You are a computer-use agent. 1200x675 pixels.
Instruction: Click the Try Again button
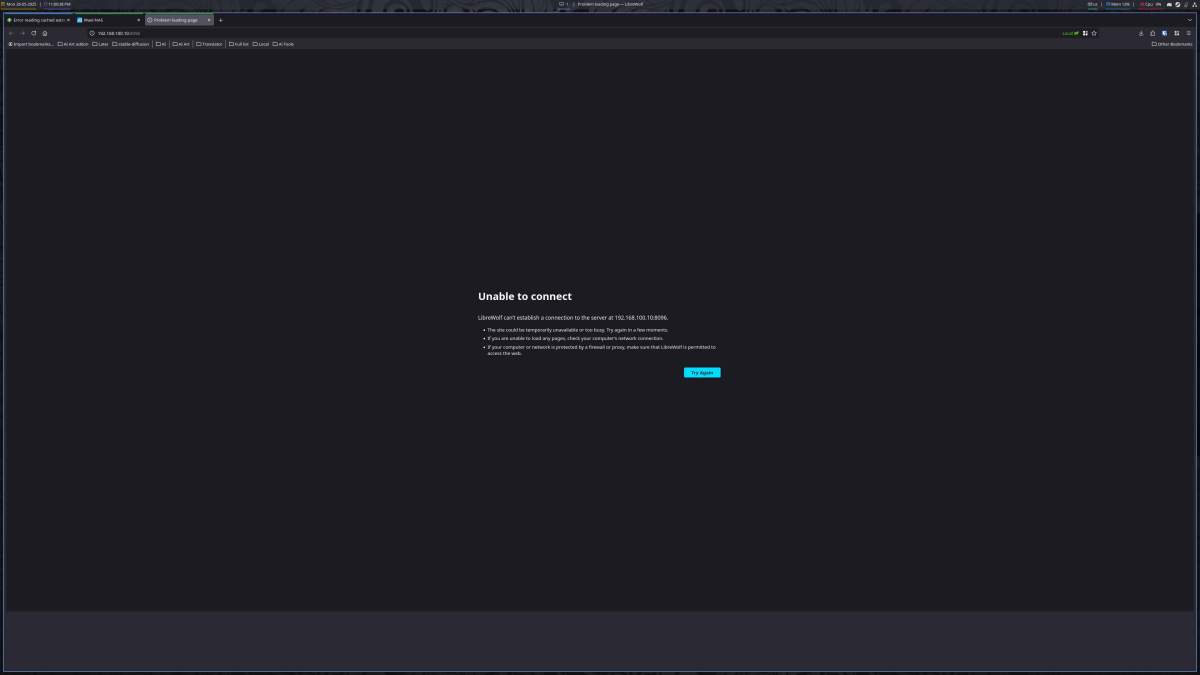coord(701,372)
